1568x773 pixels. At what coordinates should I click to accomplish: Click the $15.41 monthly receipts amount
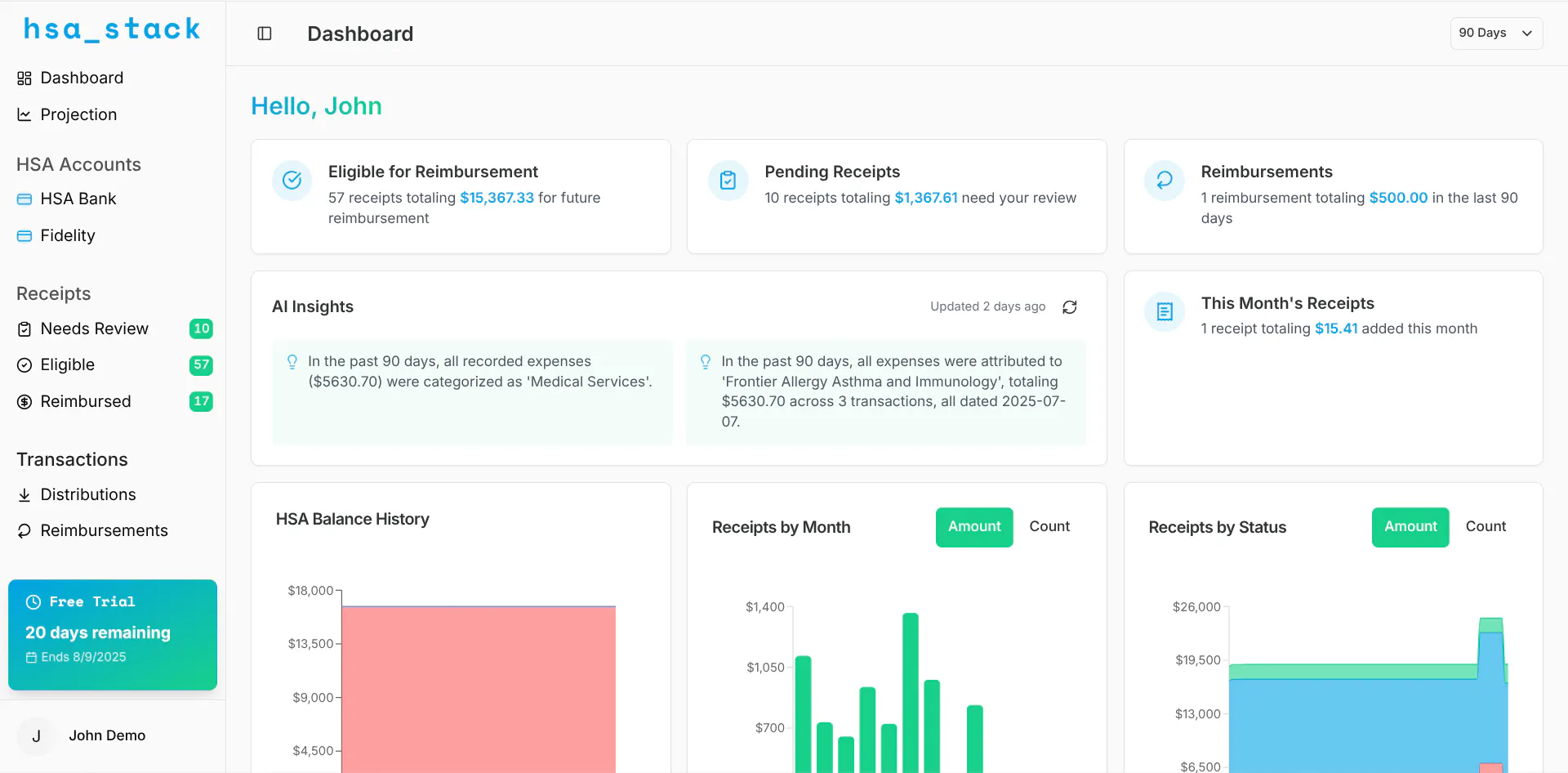(x=1336, y=328)
